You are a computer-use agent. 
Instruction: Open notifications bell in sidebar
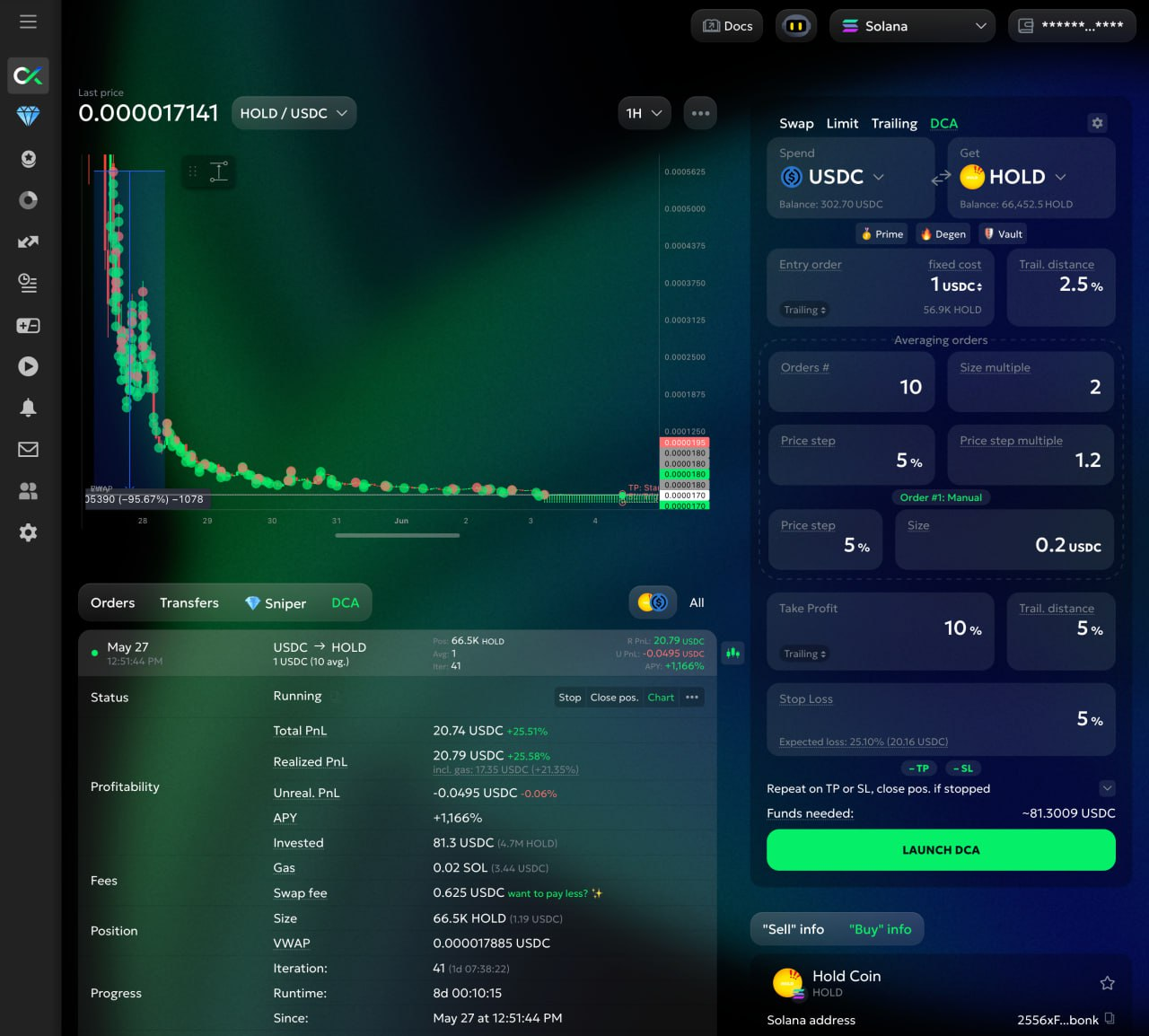point(28,408)
